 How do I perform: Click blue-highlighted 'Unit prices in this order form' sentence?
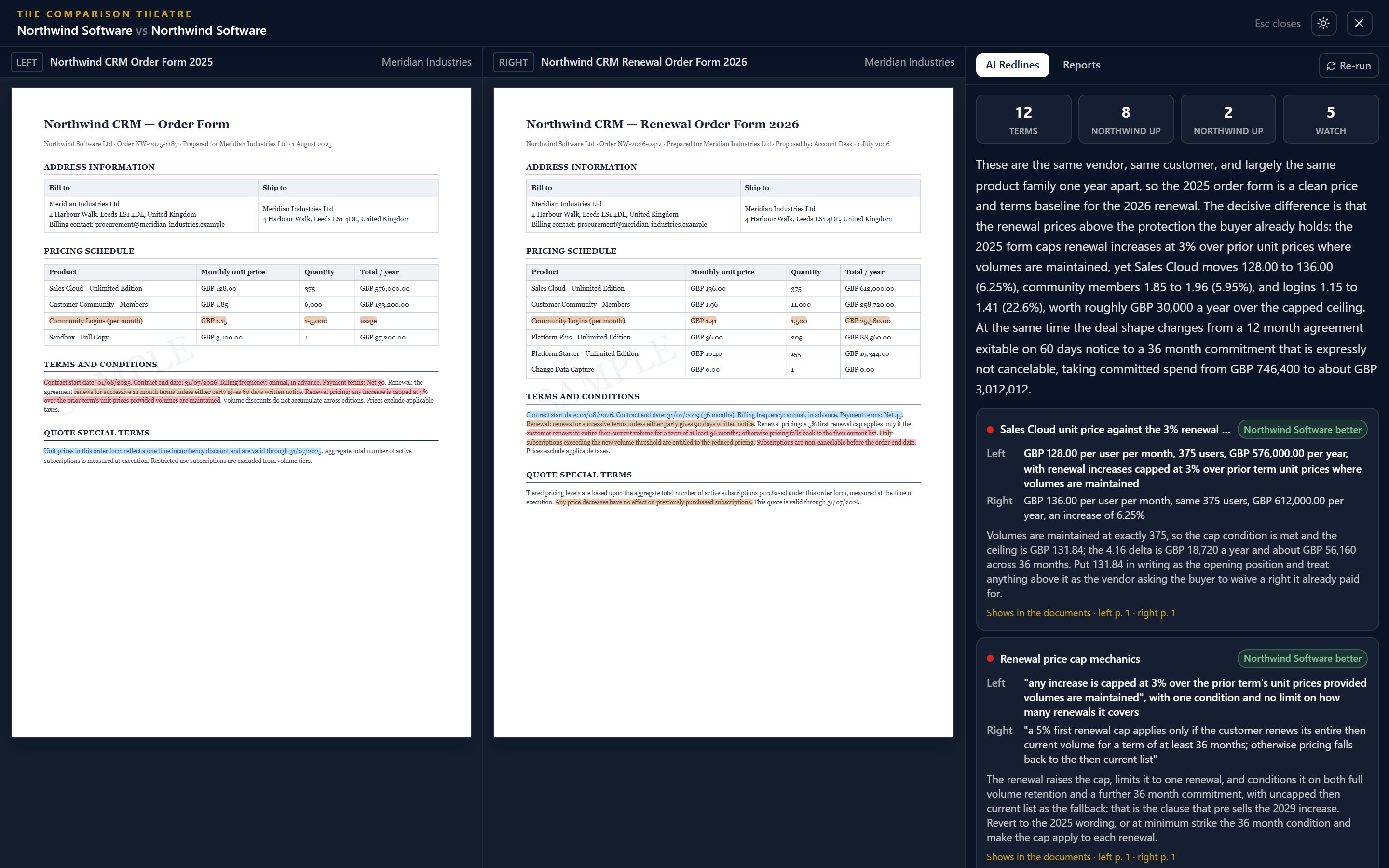click(x=182, y=451)
